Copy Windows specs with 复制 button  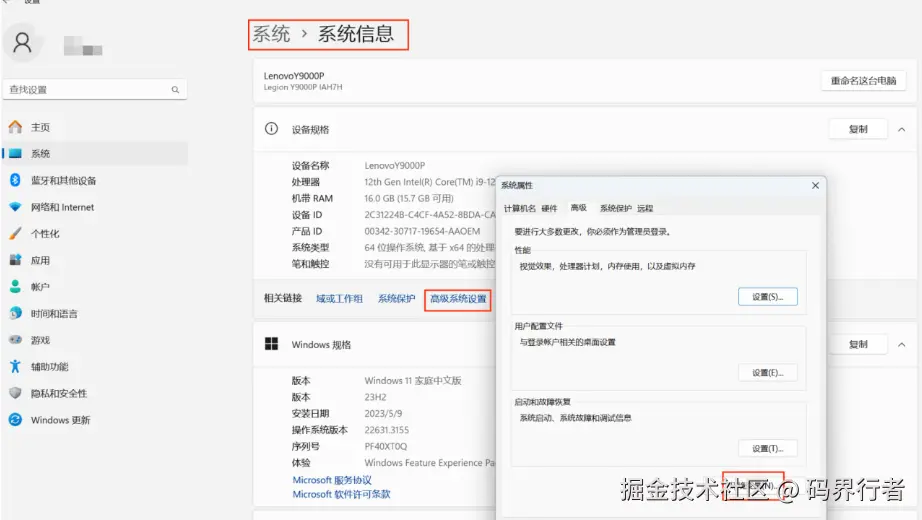858,344
